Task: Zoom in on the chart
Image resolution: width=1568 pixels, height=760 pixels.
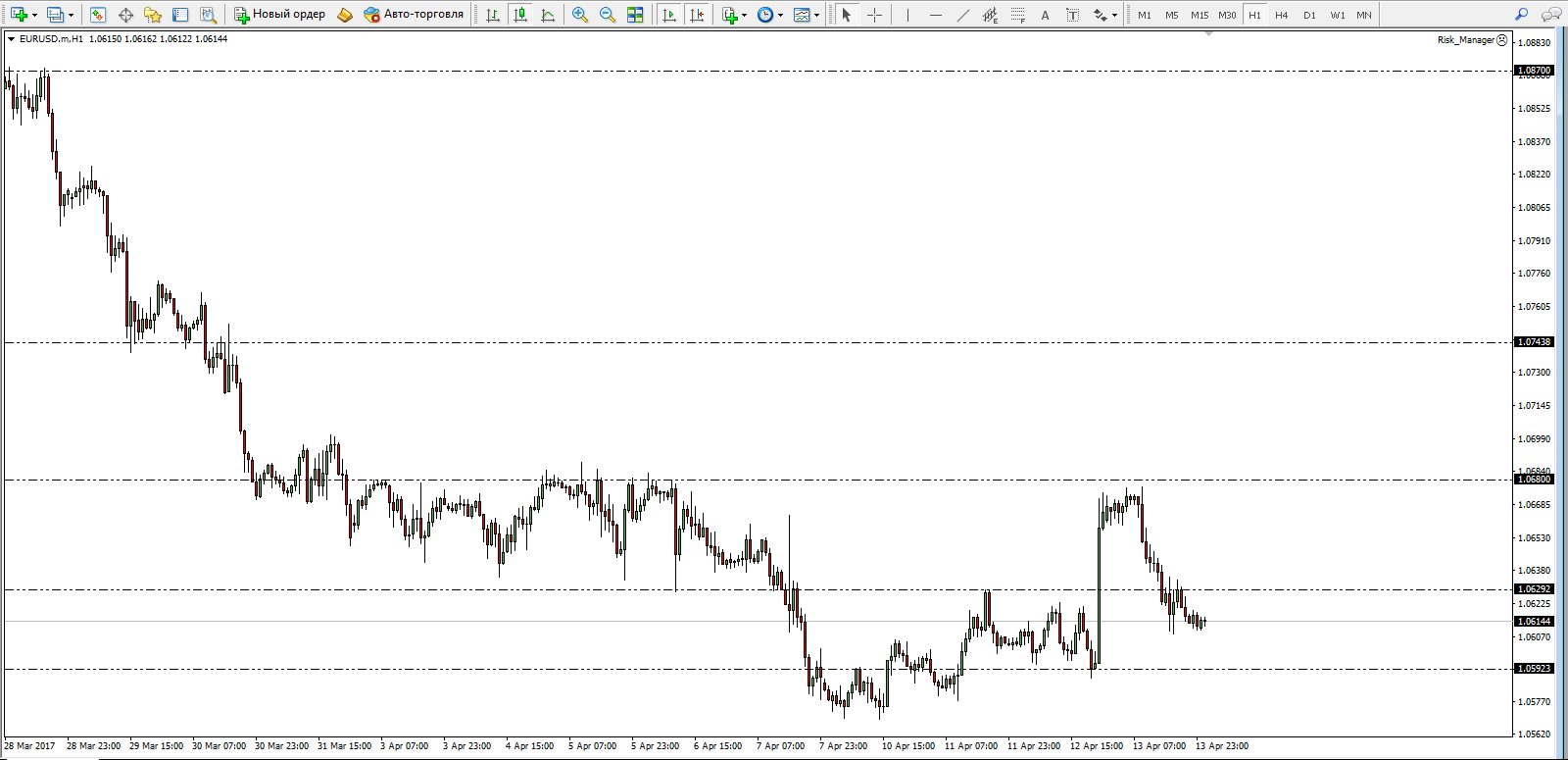Action: click(580, 15)
